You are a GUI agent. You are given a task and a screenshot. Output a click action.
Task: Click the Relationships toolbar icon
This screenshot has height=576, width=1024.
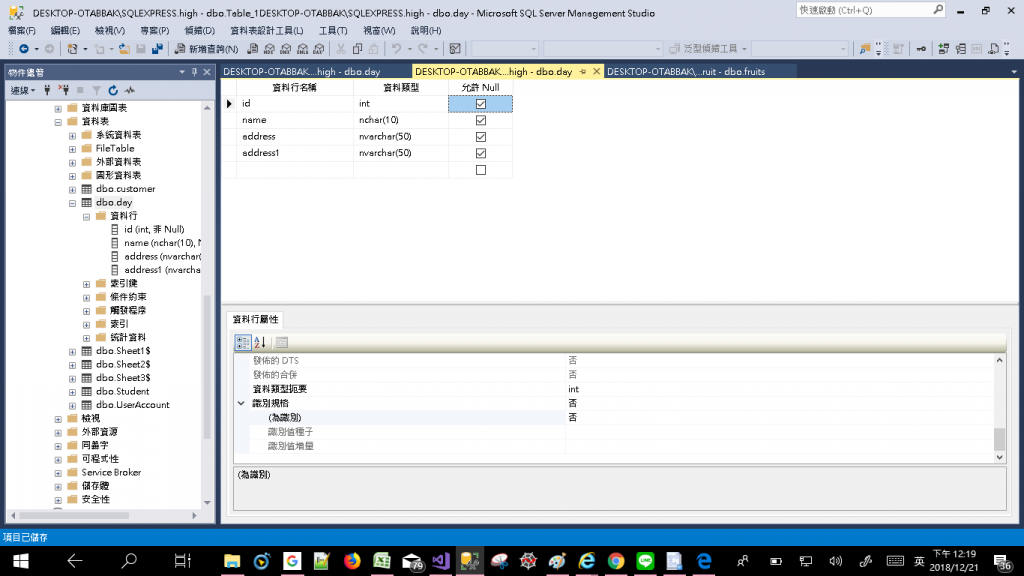pos(944,49)
